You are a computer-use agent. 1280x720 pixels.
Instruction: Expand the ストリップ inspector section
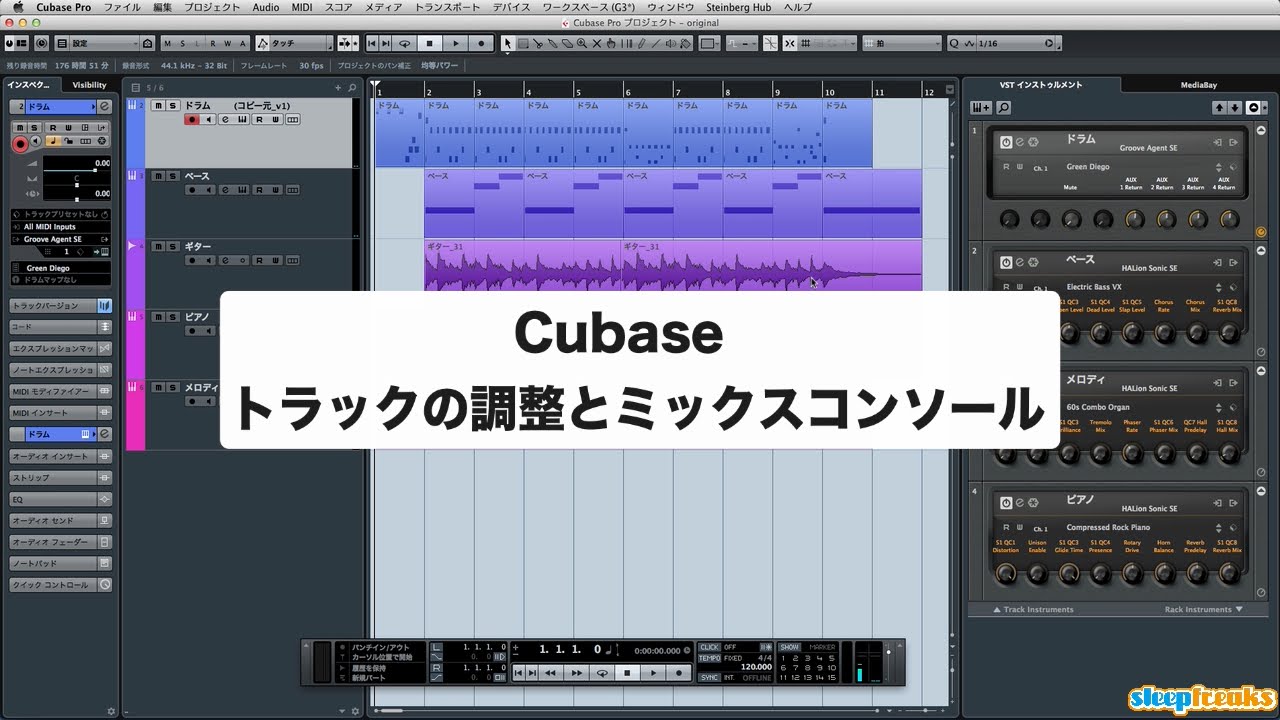pos(60,478)
